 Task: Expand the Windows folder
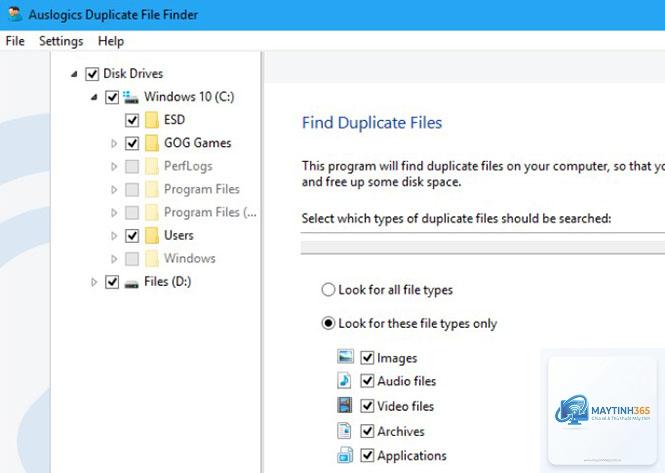pos(114,259)
